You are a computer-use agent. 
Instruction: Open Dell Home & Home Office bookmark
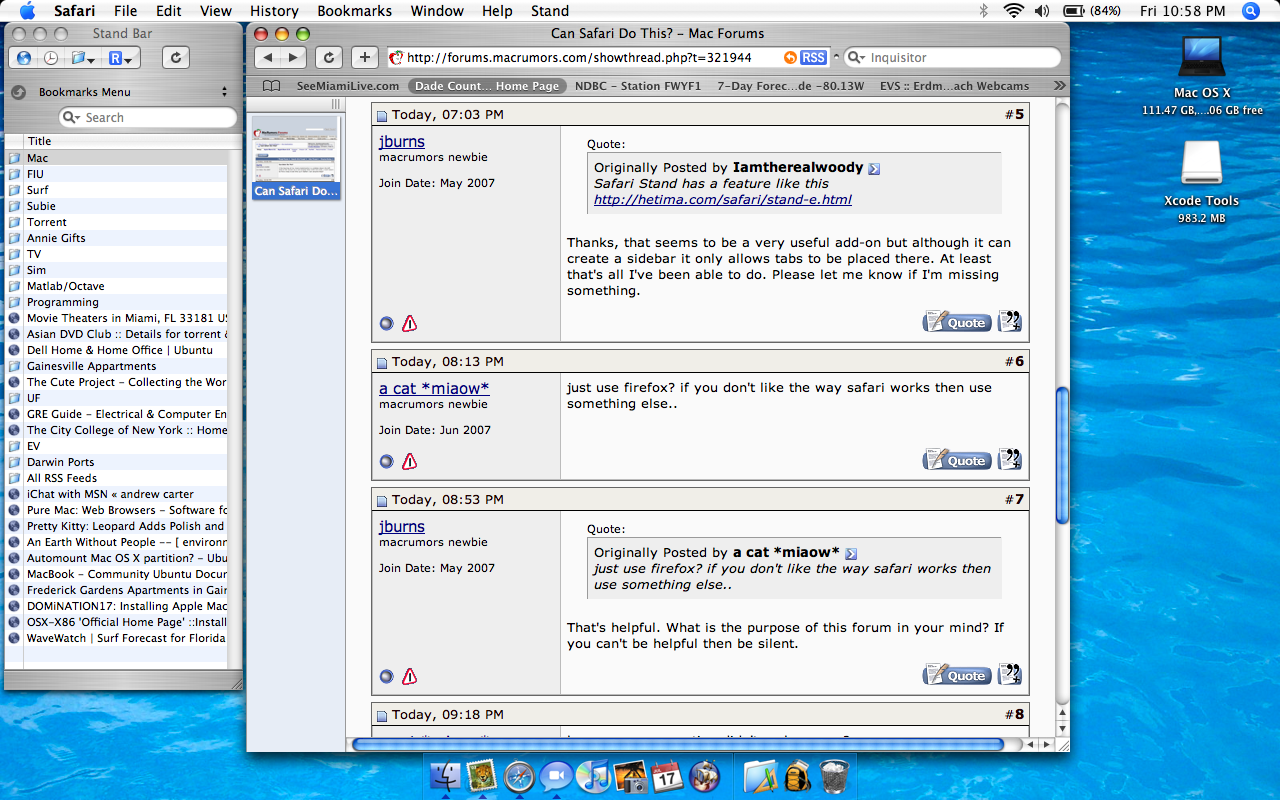(117, 350)
